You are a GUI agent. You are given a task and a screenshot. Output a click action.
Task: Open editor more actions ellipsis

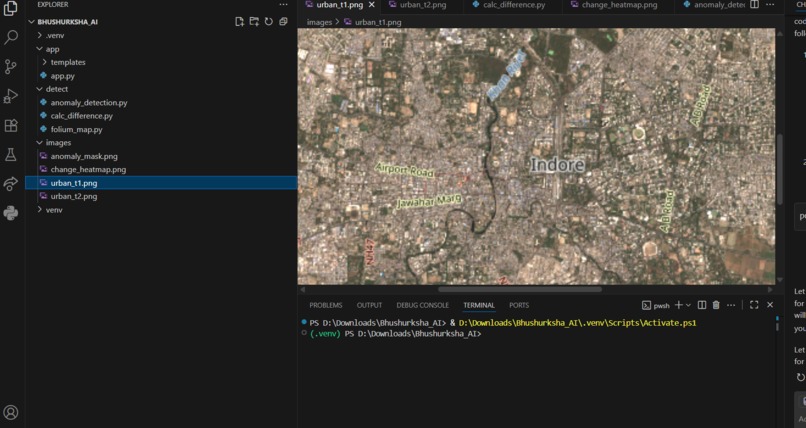point(770,5)
